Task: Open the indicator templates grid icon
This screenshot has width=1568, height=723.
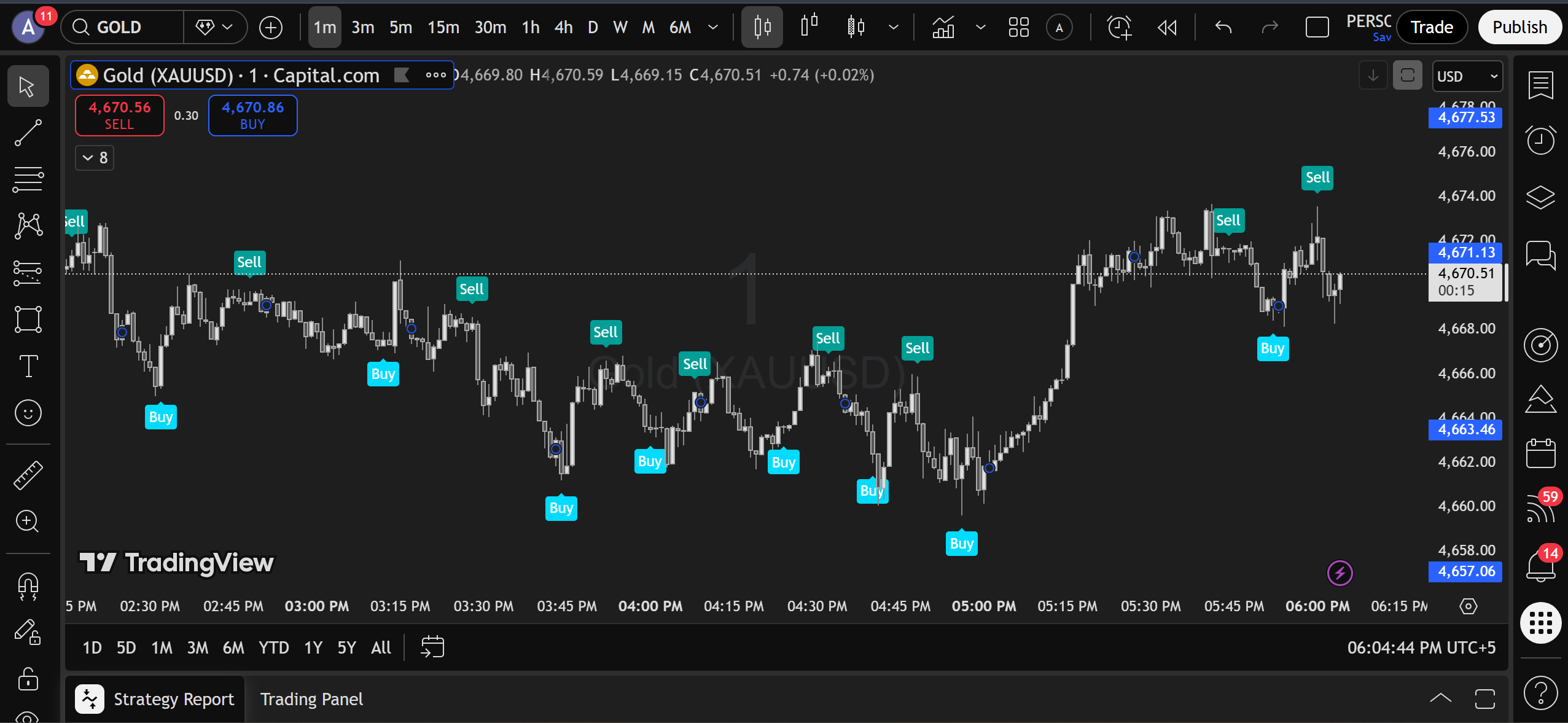Action: tap(1019, 27)
